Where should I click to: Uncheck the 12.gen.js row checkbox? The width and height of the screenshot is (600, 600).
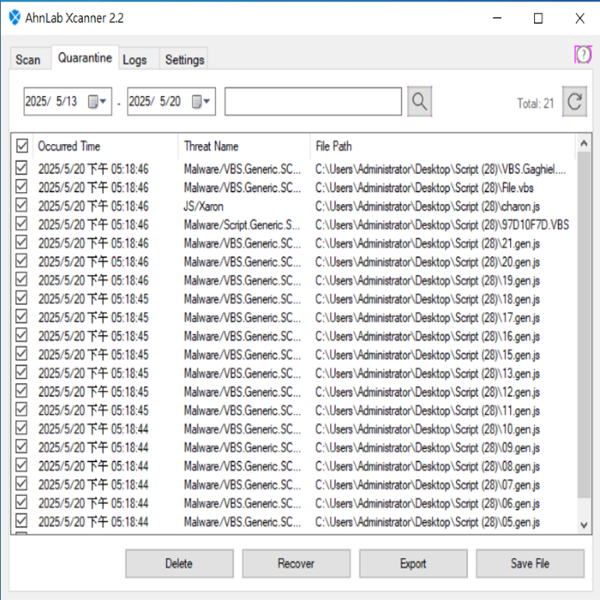[x=21, y=391]
